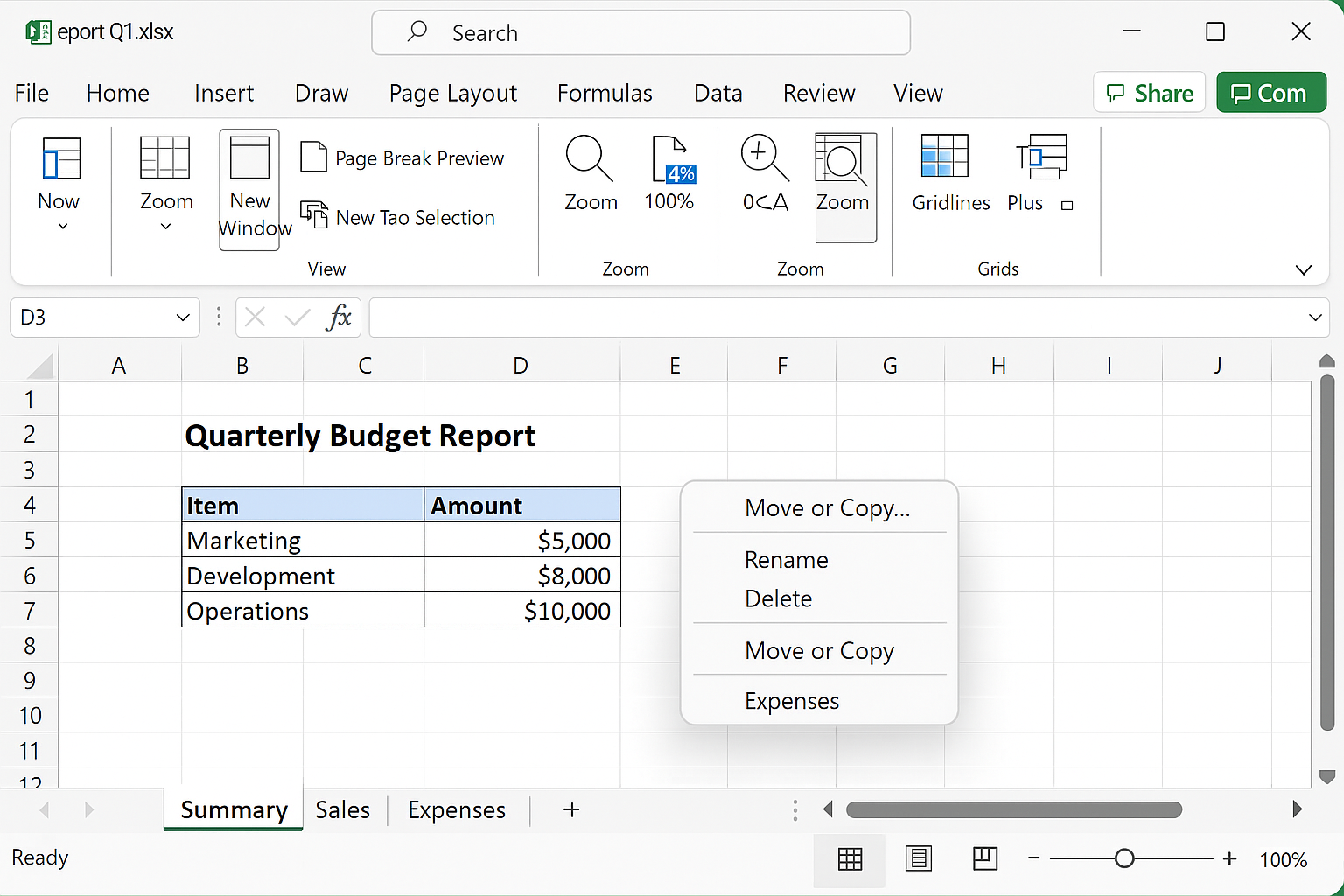Click the green Com comments button

tap(1271, 93)
